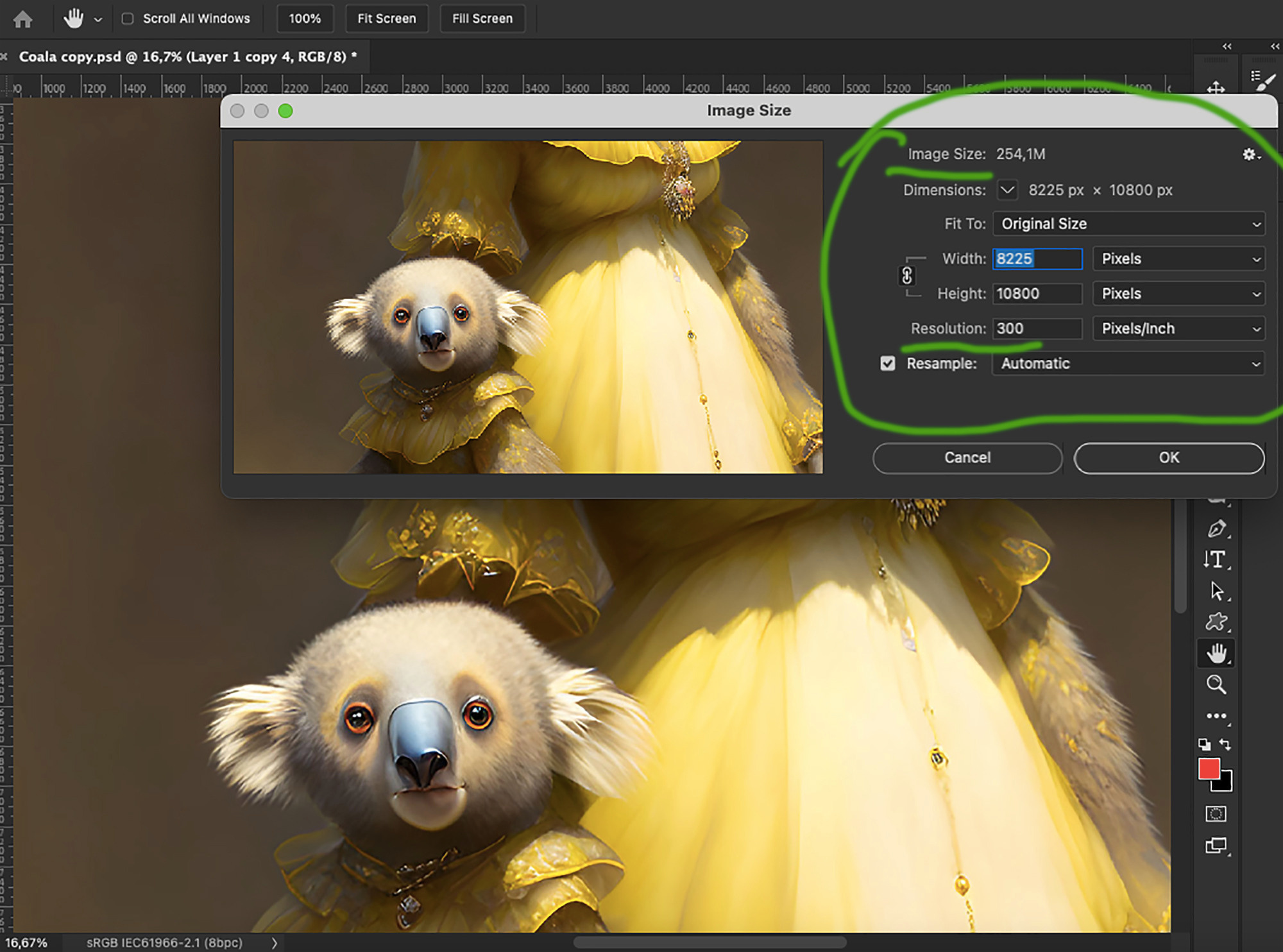
Task: Select the Path Selection tool arrow
Action: tap(1217, 590)
